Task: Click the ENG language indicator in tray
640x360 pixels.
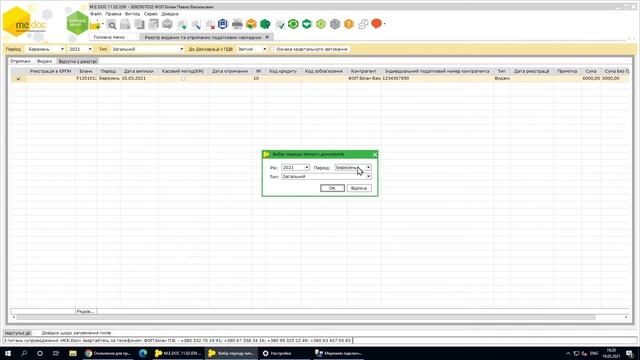Action: (x=594, y=353)
